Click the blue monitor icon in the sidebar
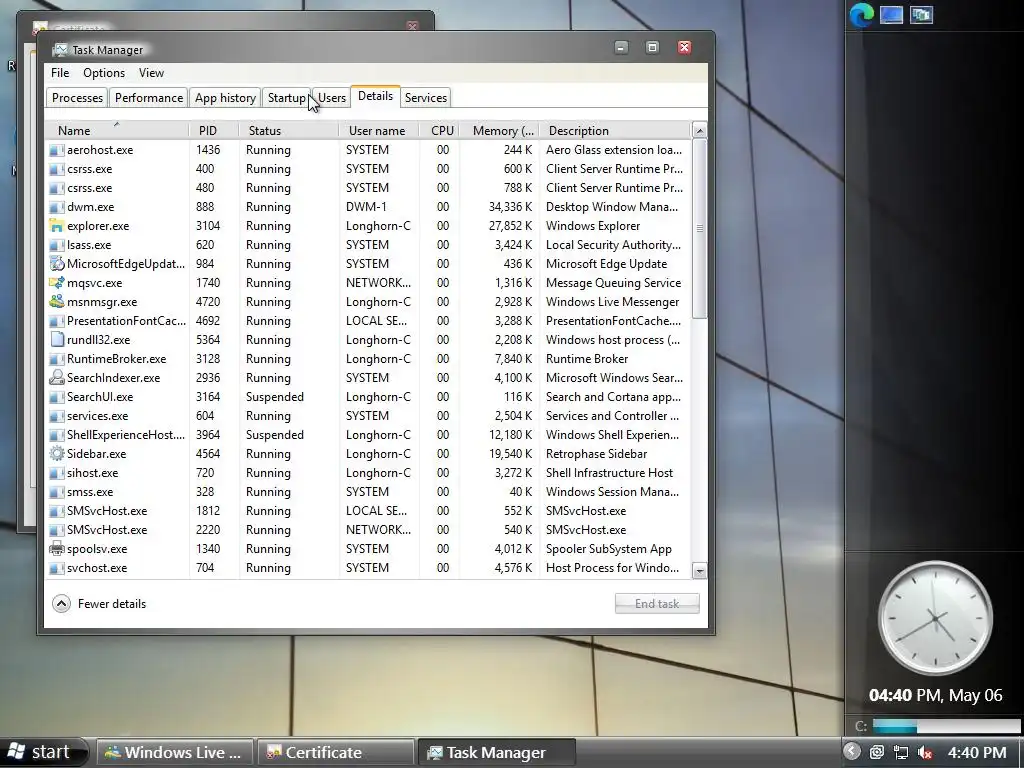This screenshot has width=1024, height=768. coord(891,15)
